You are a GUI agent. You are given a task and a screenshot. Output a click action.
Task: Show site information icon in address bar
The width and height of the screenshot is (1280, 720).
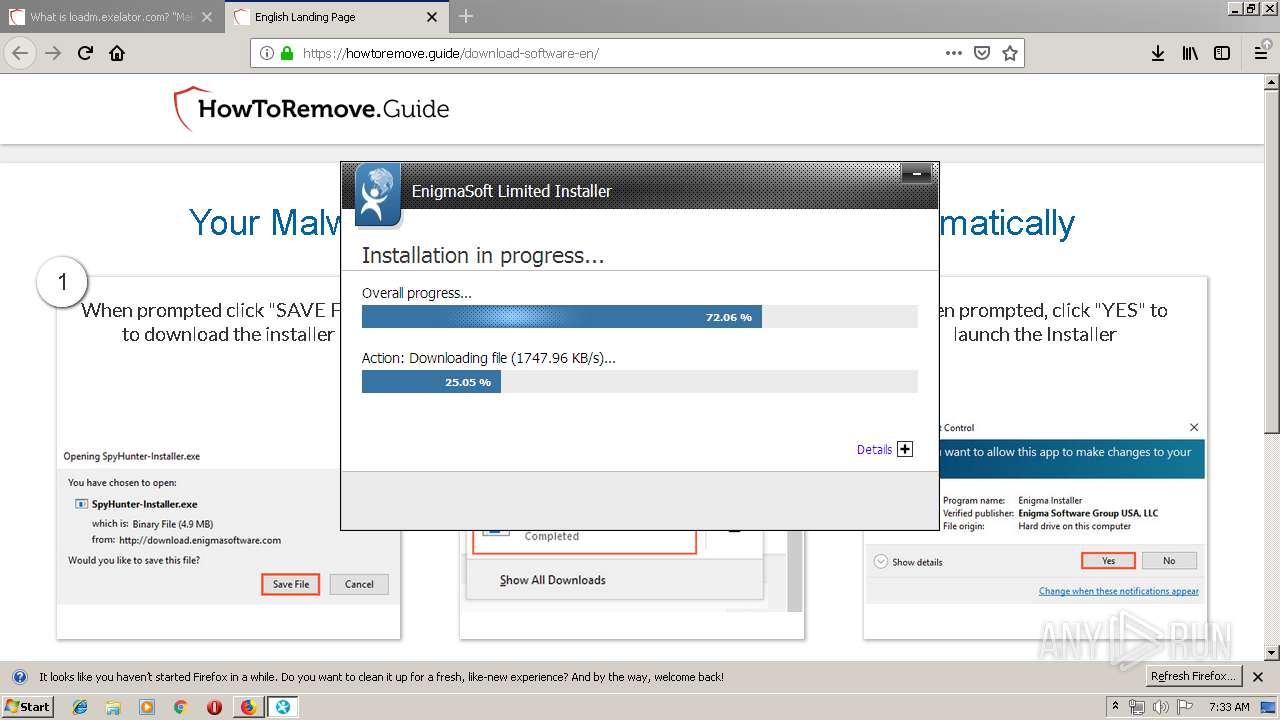(x=267, y=53)
